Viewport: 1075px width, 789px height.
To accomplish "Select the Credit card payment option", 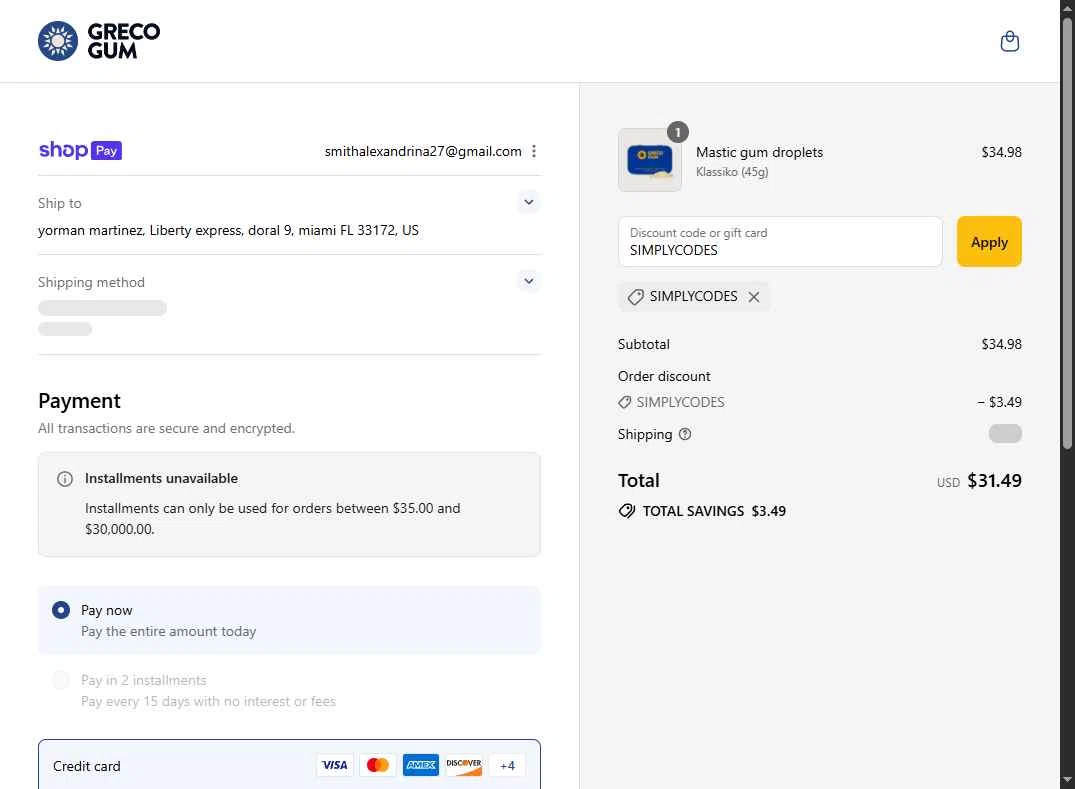I will 289,764.
